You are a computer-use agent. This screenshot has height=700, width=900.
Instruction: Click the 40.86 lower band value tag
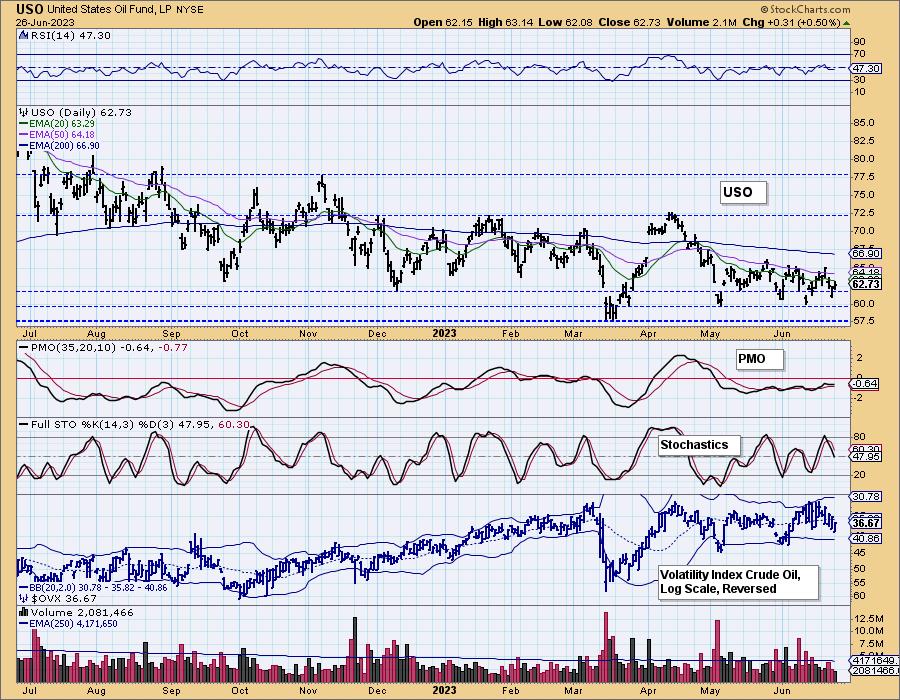[866, 539]
